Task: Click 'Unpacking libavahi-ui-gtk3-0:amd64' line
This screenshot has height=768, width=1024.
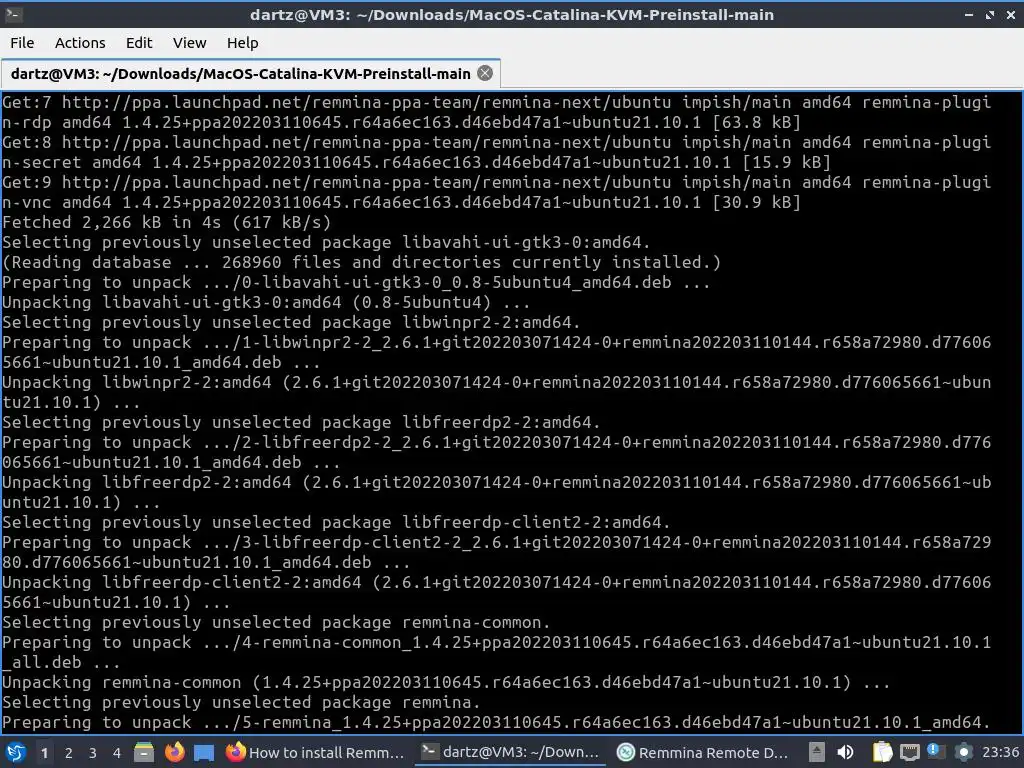Action: click(x=266, y=302)
